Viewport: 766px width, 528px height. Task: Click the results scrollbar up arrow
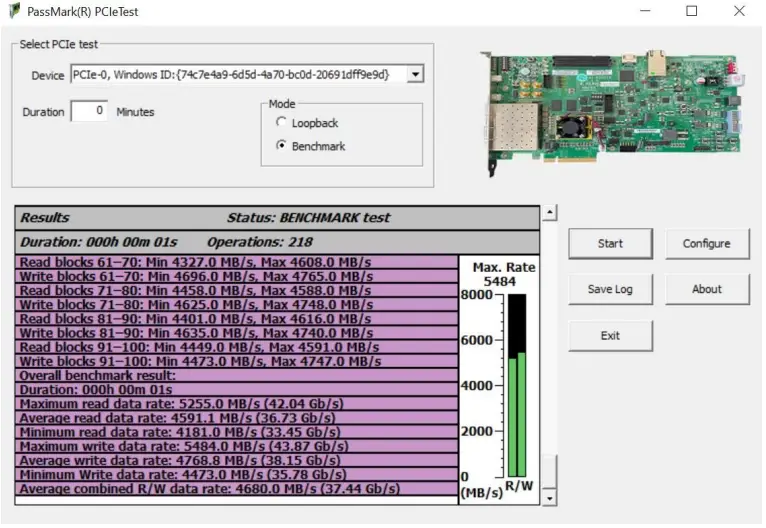coord(550,212)
